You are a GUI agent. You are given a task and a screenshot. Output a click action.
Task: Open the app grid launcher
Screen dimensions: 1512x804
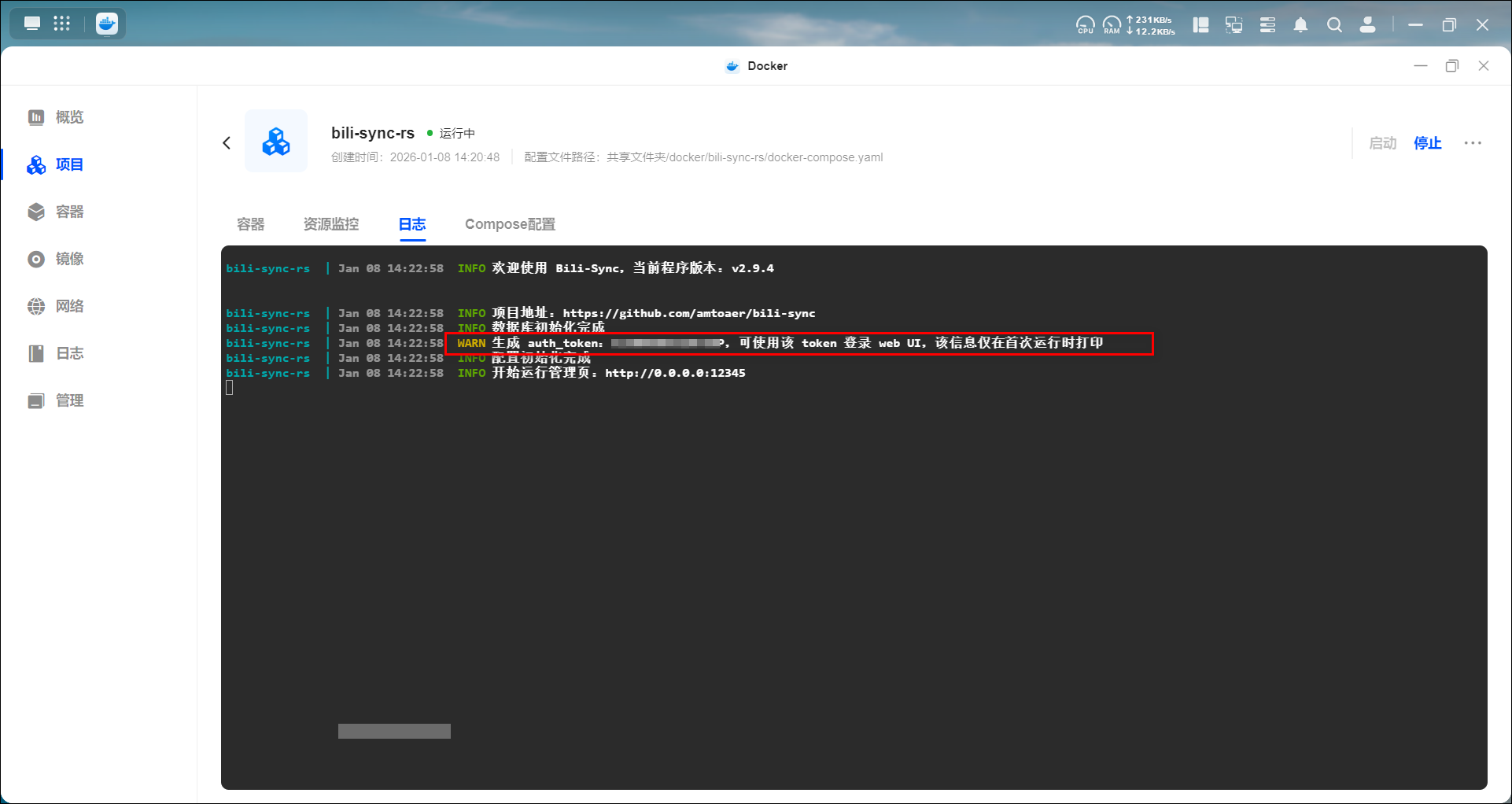(x=62, y=24)
